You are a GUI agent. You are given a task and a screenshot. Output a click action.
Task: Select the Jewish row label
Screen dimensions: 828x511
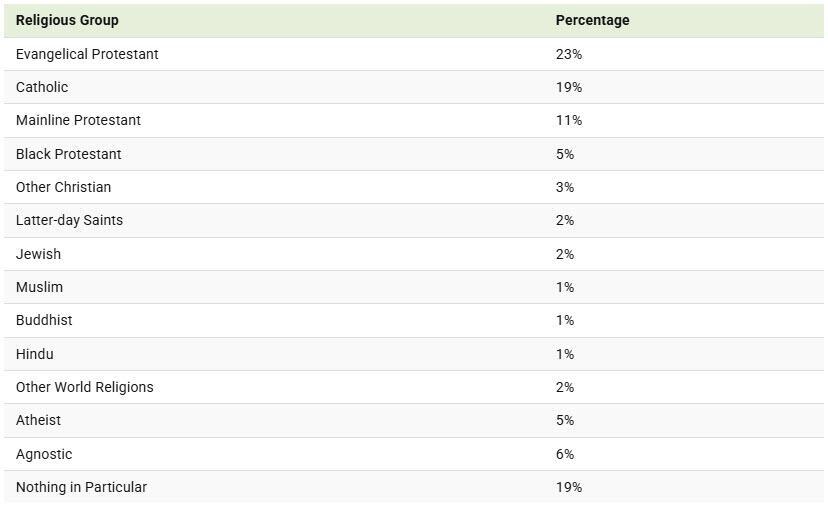(38, 254)
